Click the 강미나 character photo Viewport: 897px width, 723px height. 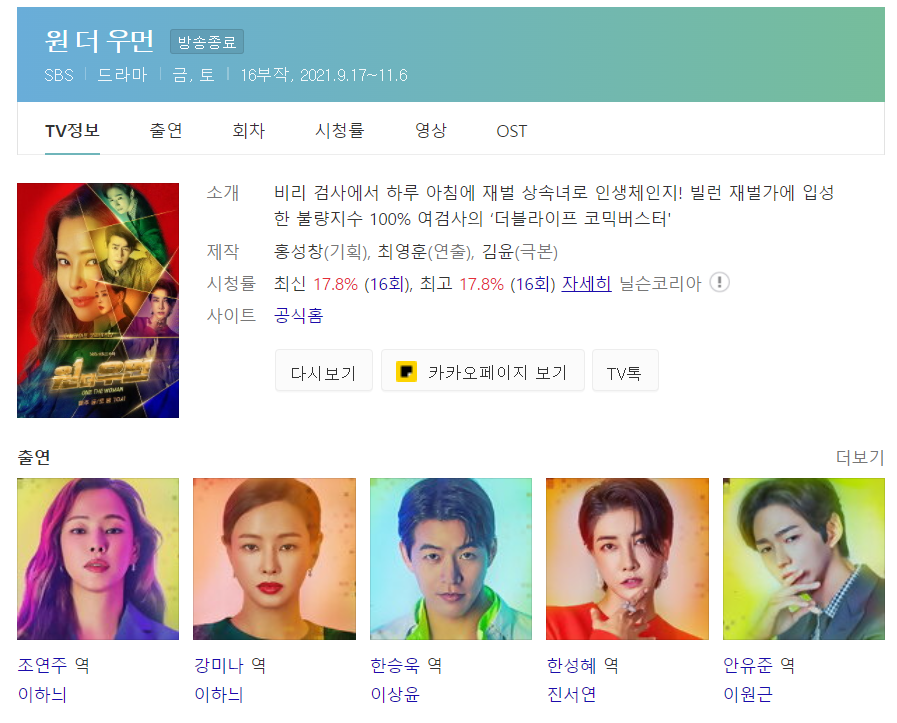(x=275, y=559)
